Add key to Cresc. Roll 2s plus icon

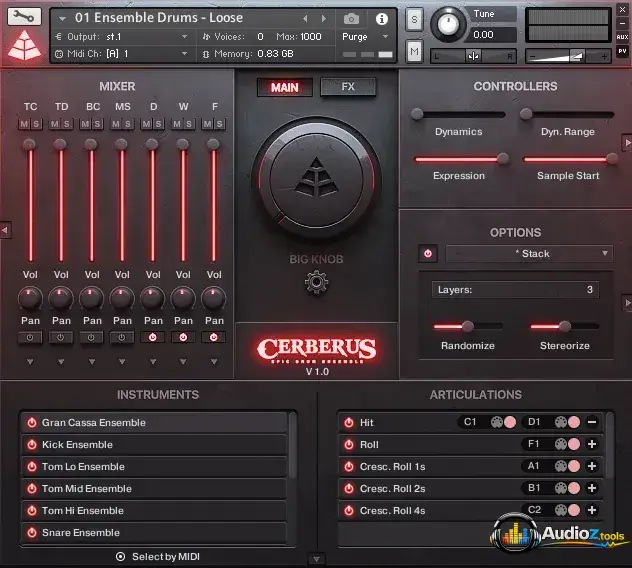click(x=592, y=488)
